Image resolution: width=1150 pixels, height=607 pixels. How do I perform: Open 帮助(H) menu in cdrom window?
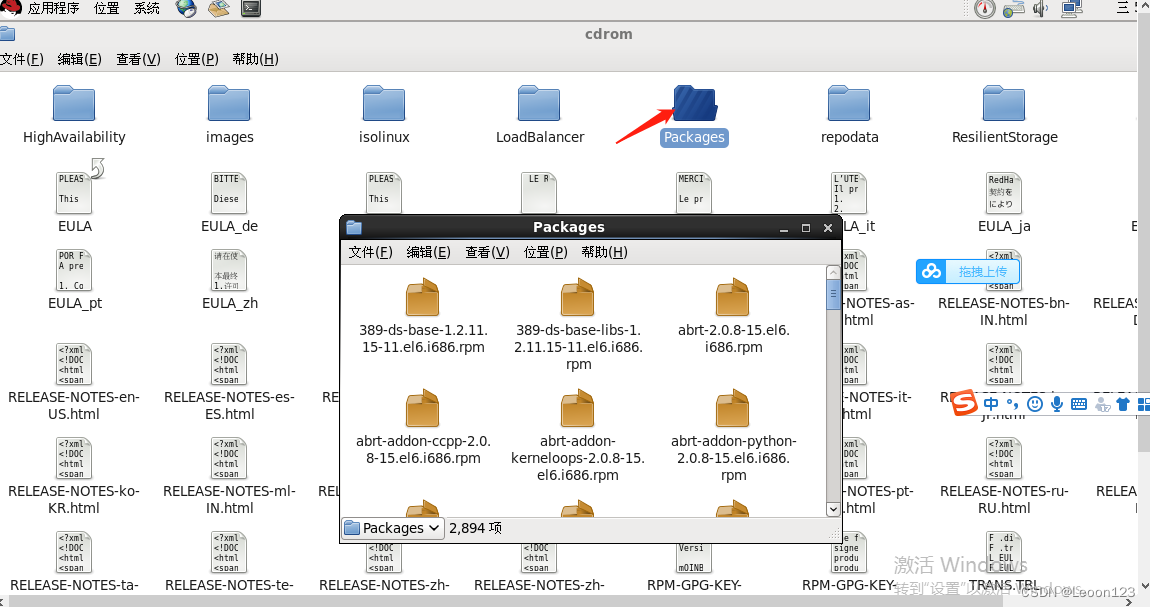255,59
